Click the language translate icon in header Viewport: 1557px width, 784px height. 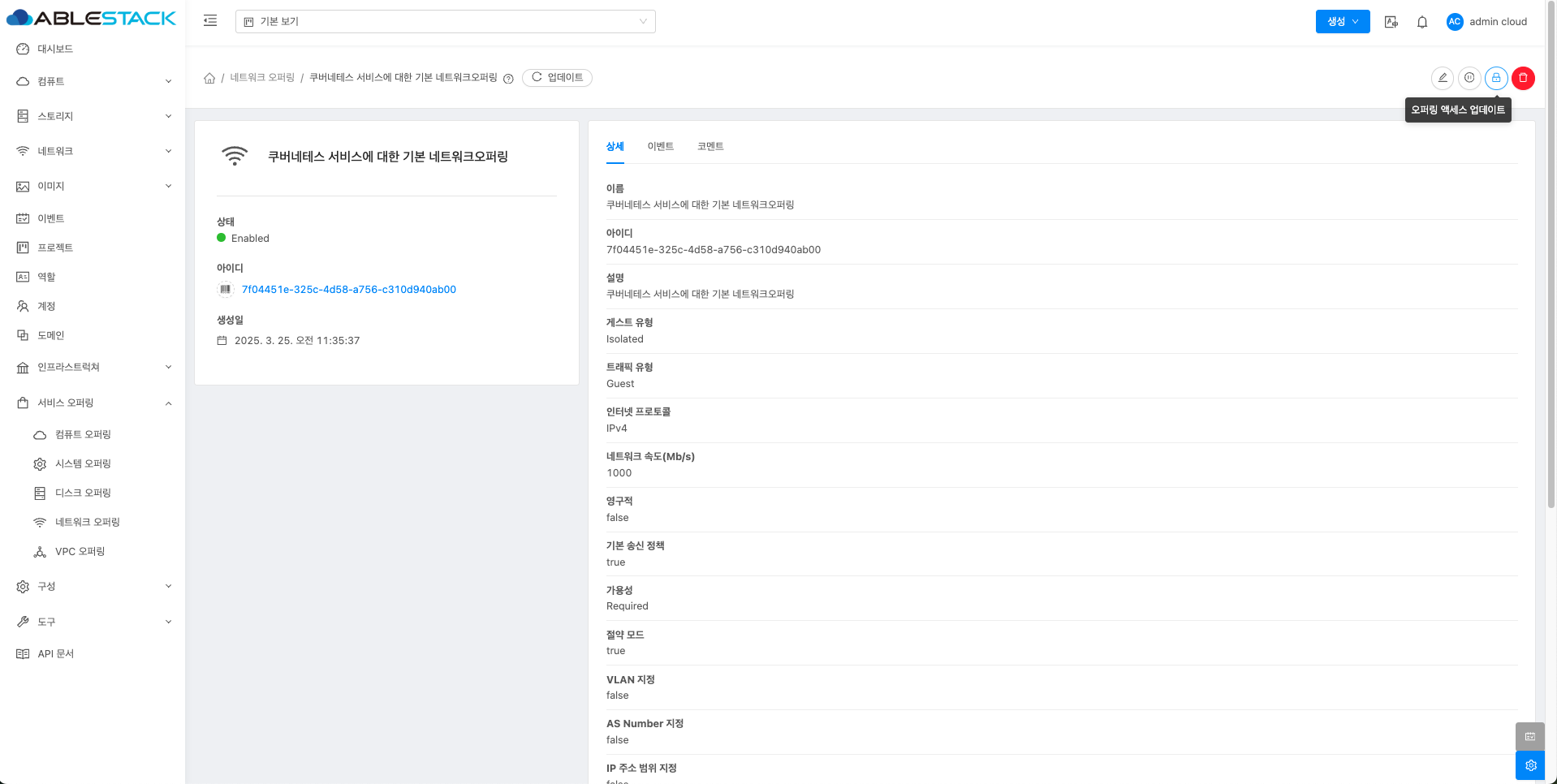coord(1391,22)
